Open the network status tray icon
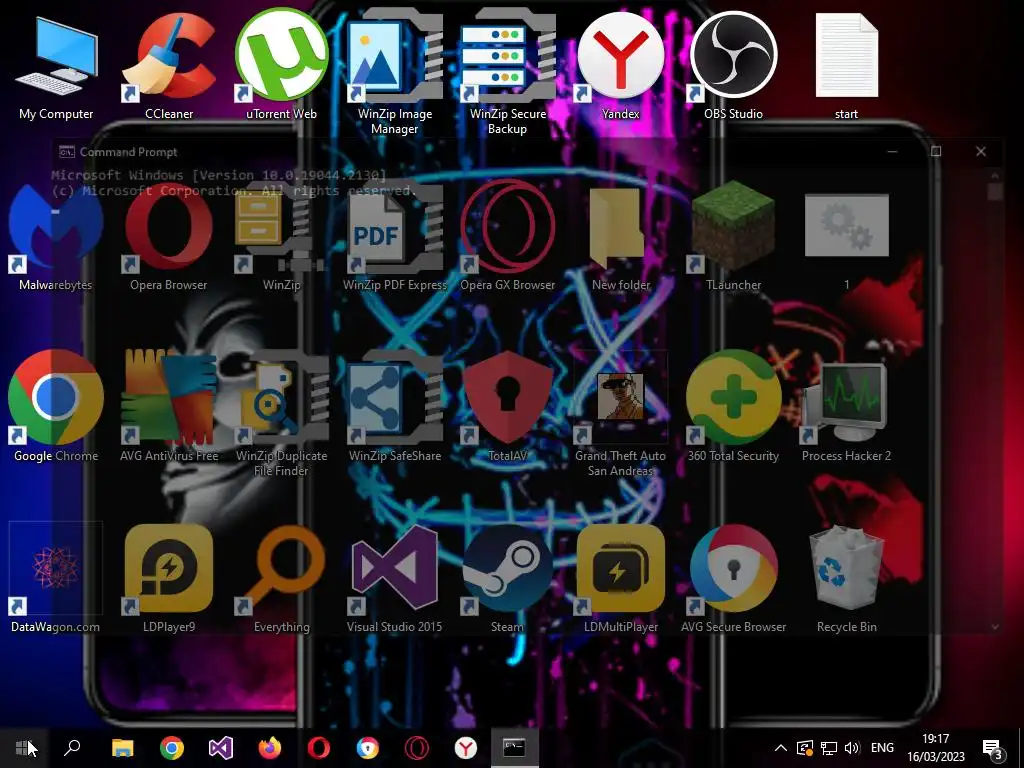 (x=829, y=748)
